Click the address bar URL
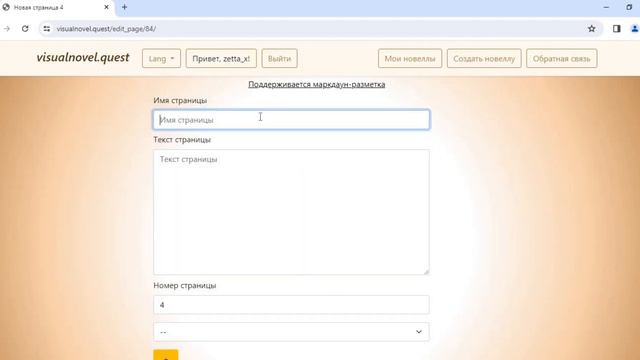The image size is (640, 360). 106,29
